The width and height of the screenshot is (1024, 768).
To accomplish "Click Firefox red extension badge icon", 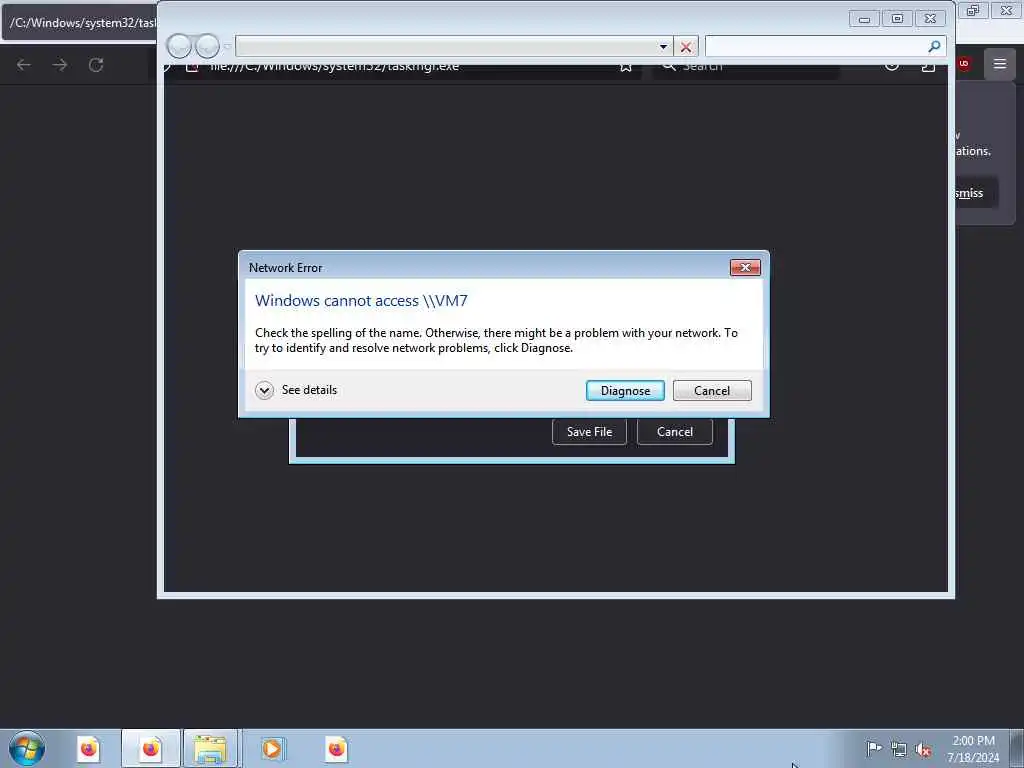I will pos(964,64).
